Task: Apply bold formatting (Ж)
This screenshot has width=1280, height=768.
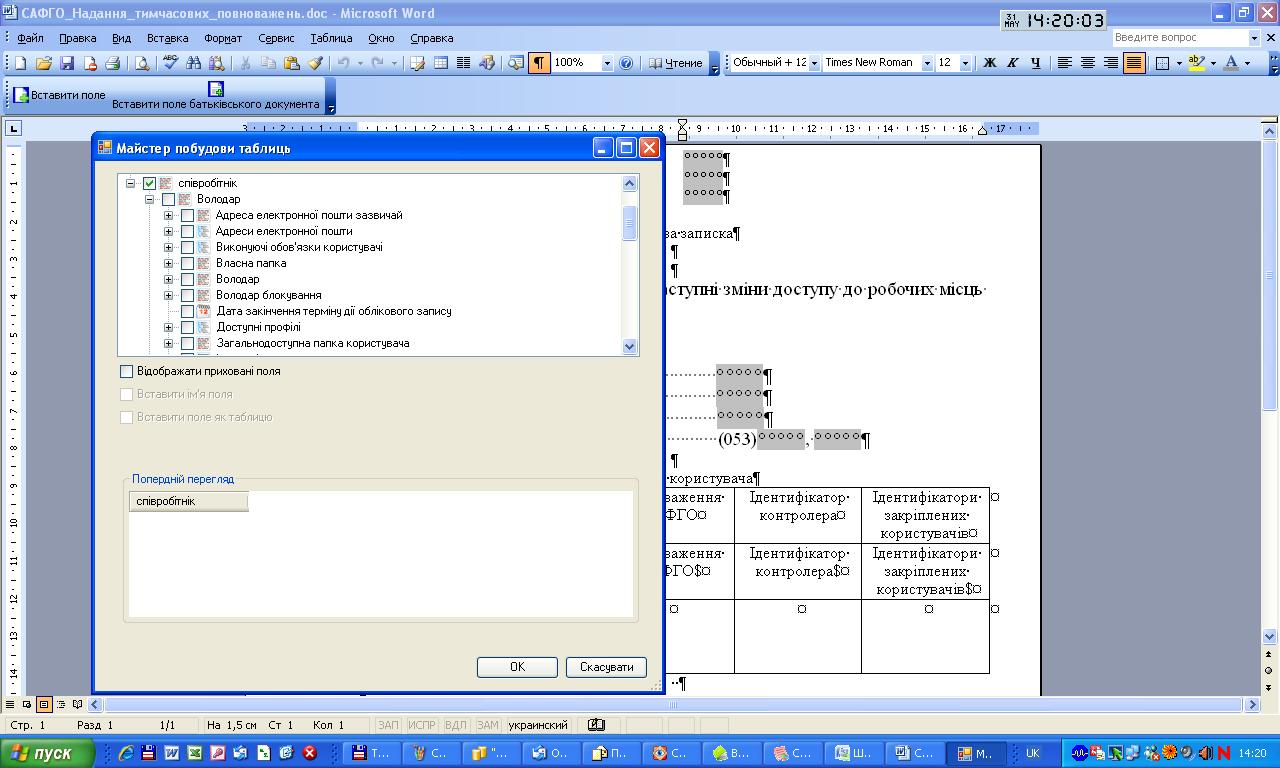Action: pos(990,63)
